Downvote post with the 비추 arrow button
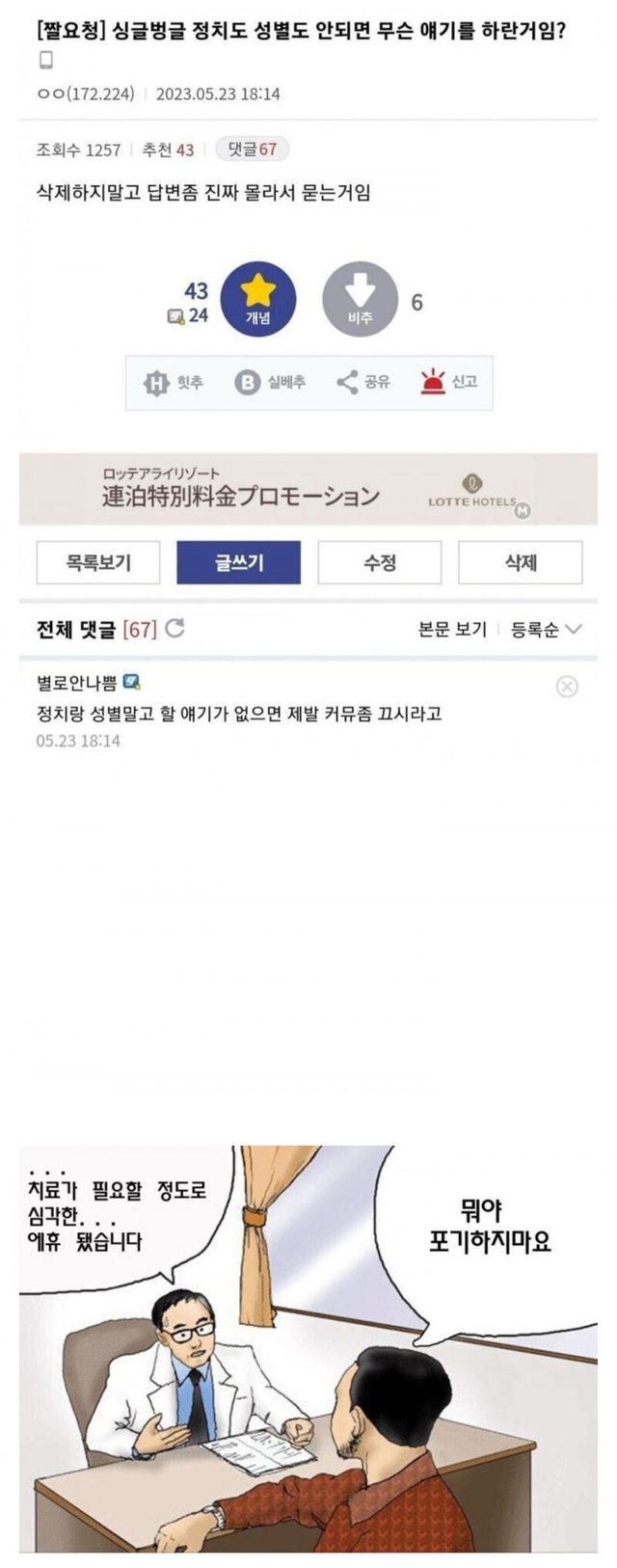 (360, 299)
